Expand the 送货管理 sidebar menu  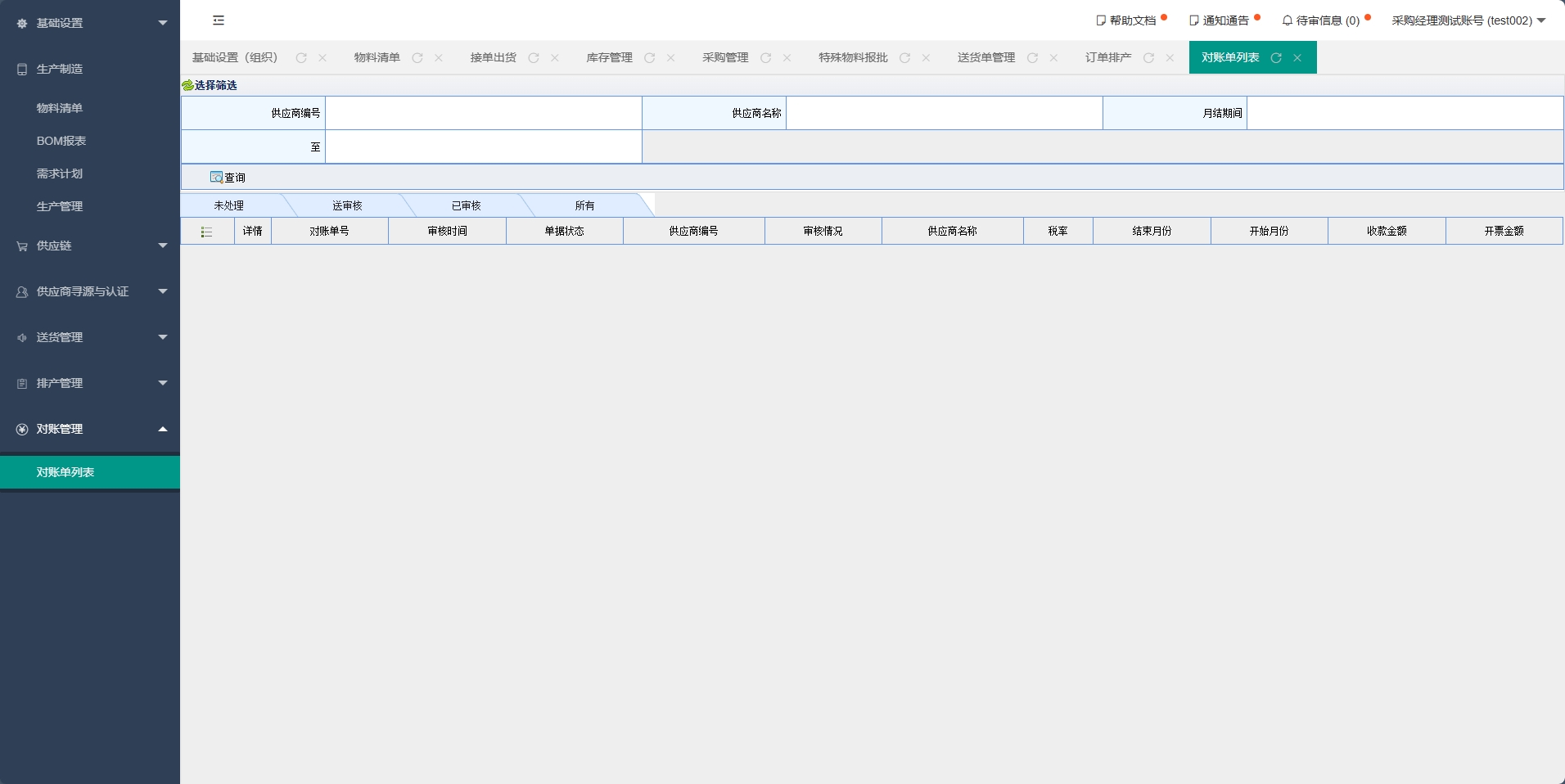[90, 337]
